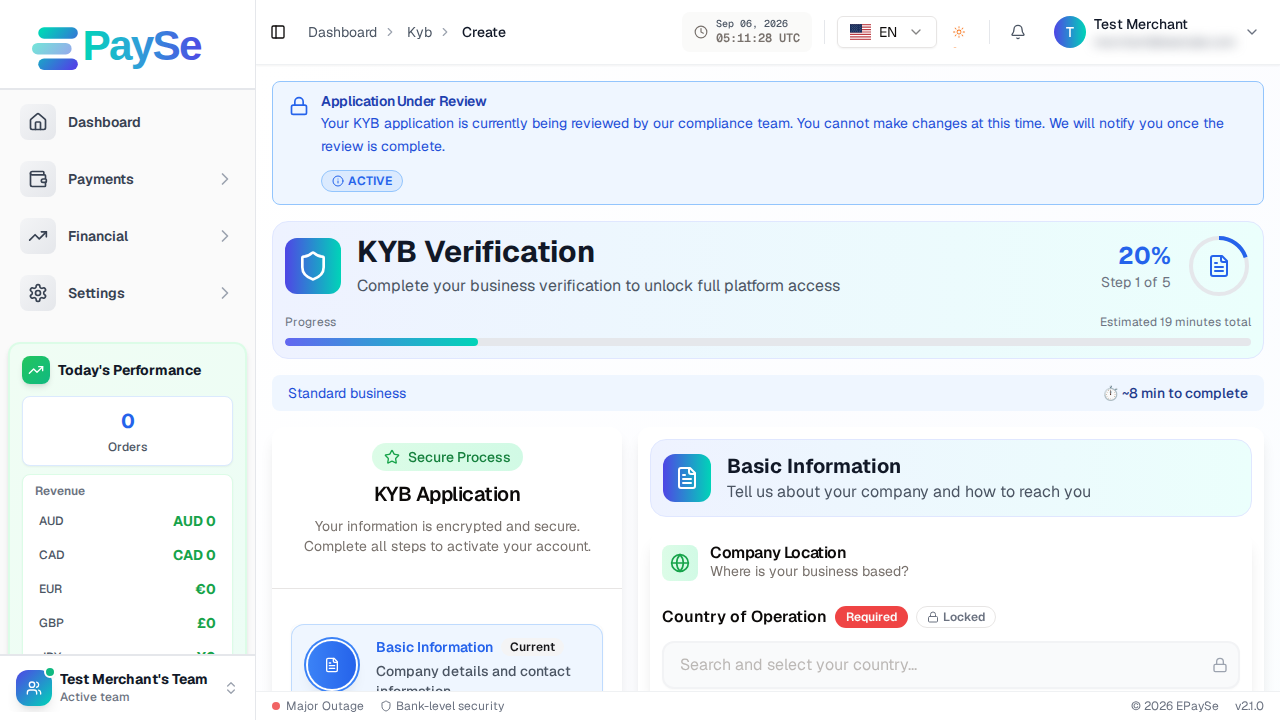Toggle the sidebar panel icon
The image size is (1280, 720).
tap(278, 32)
